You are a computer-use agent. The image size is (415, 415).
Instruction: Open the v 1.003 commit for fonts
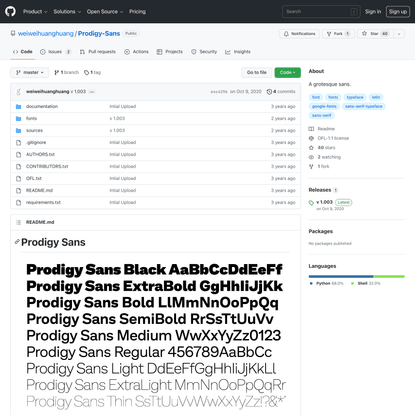tap(117, 118)
